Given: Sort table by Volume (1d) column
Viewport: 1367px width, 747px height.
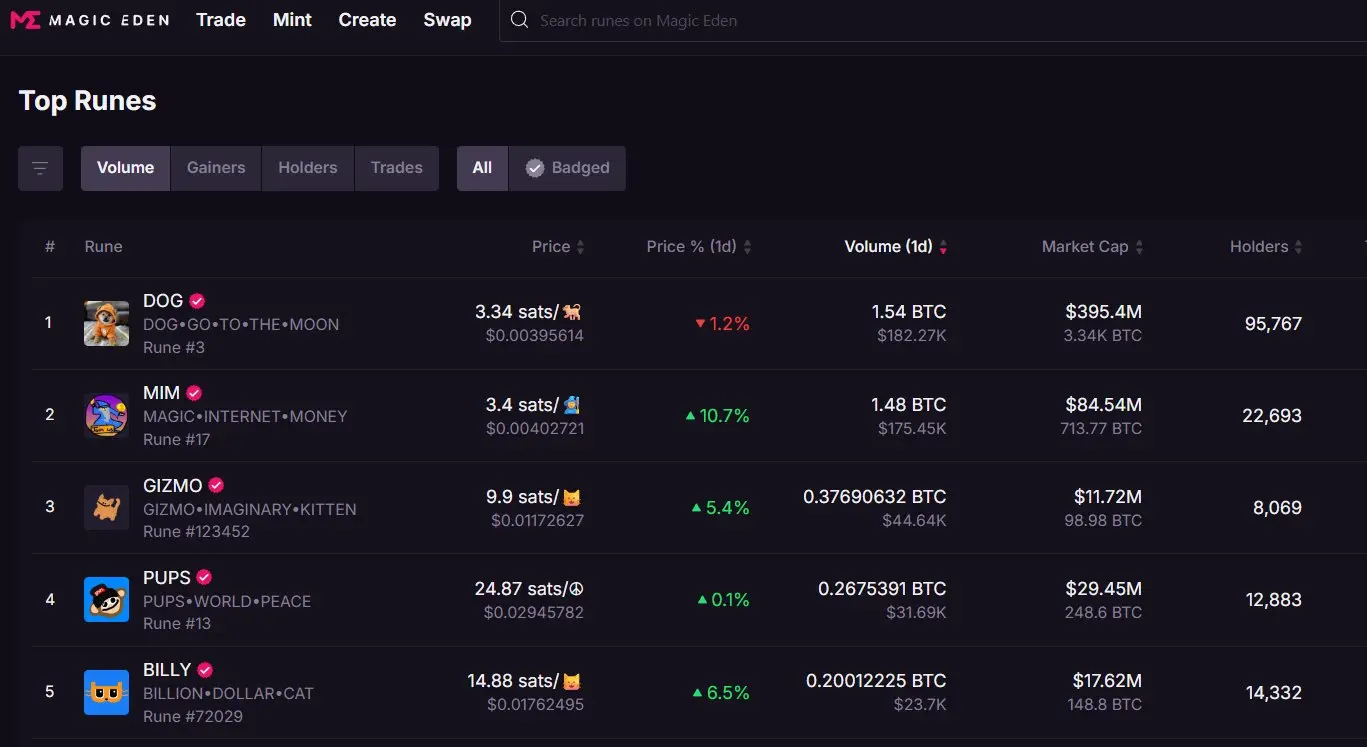Looking at the screenshot, I should [896, 247].
